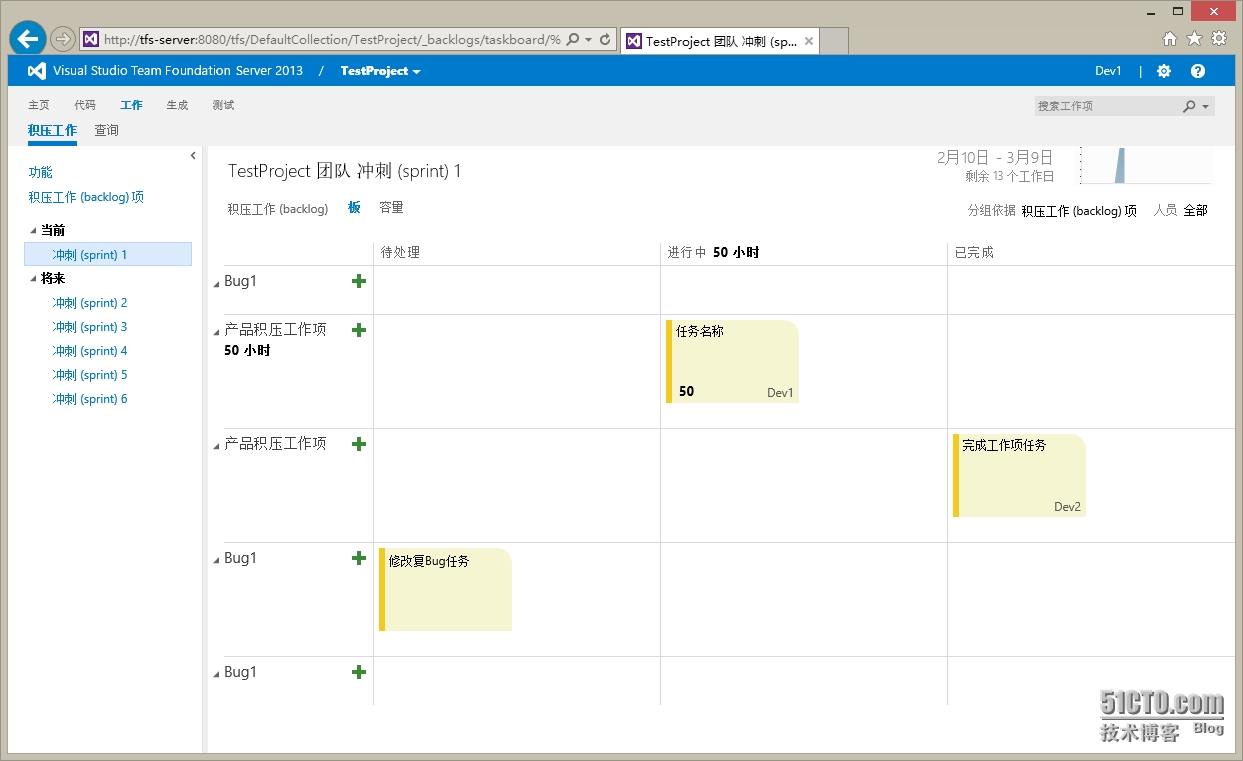Viewport: 1243px width, 761px height.
Task: Switch to 容量 view
Action: tap(391, 208)
